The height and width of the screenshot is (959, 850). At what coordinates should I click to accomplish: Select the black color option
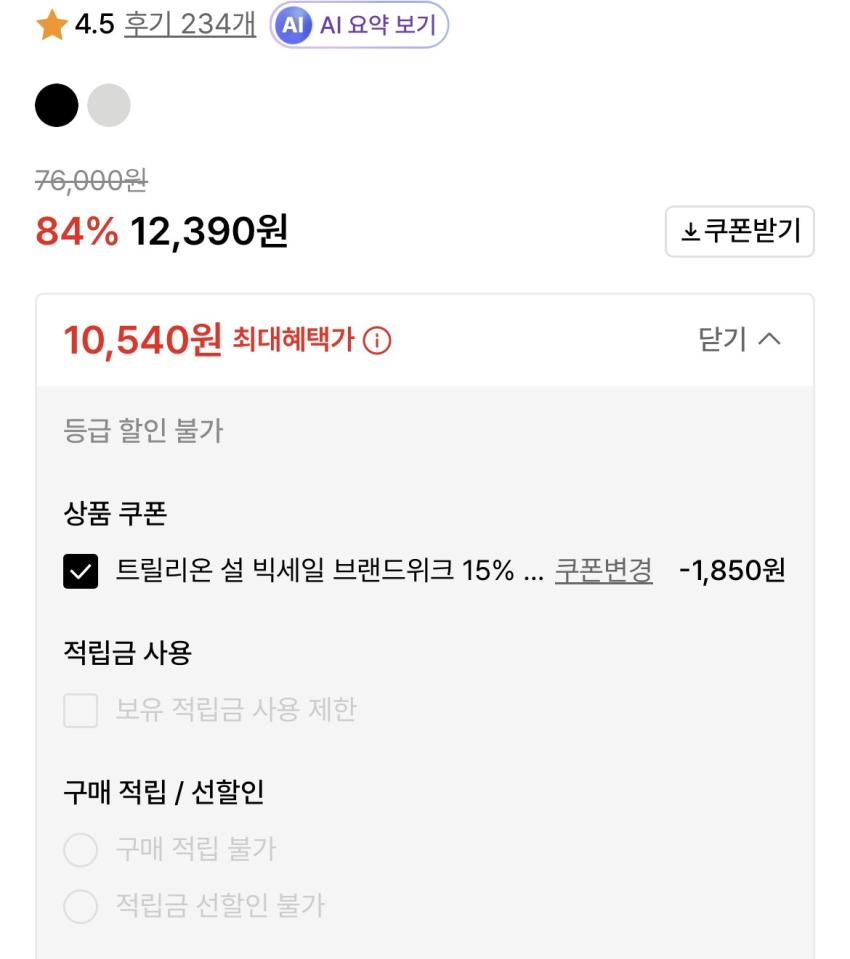coord(56,106)
